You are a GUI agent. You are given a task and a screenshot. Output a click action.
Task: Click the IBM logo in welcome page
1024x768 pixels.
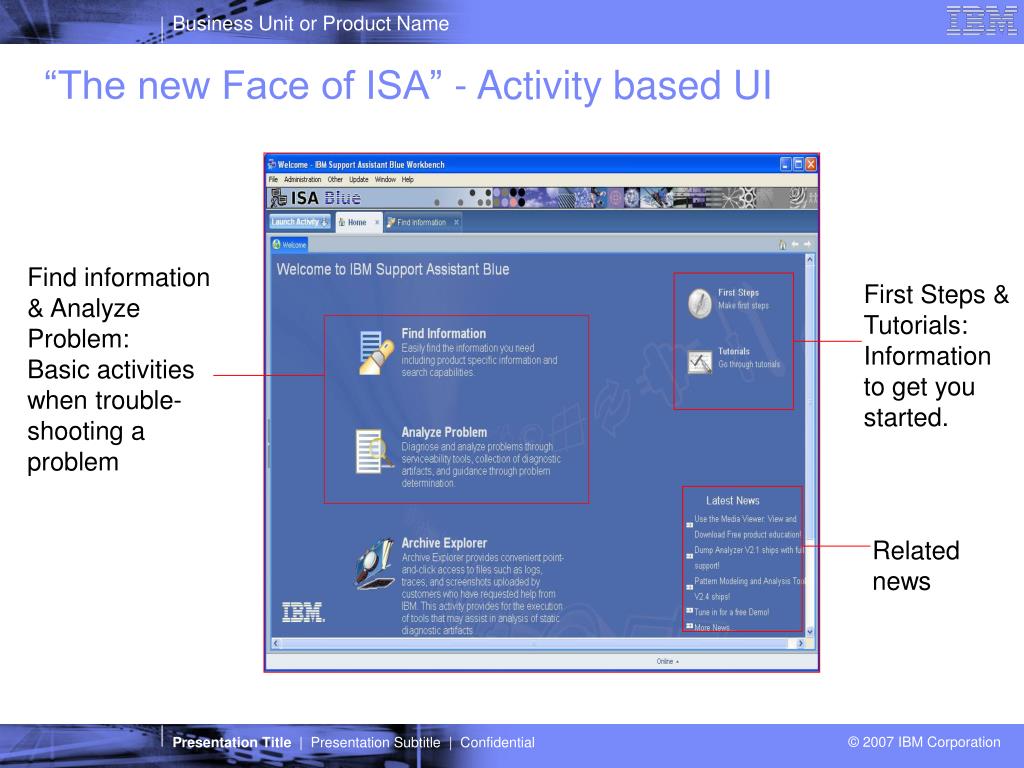(x=303, y=613)
